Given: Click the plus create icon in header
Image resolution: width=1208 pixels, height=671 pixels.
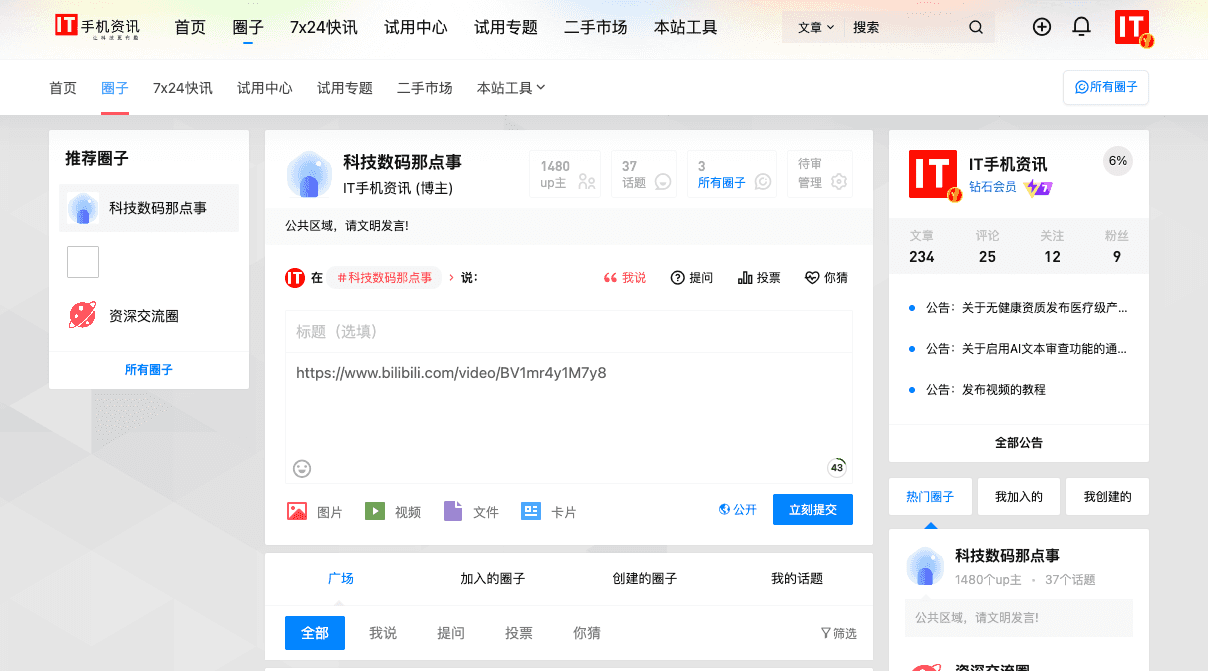Looking at the screenshot, I should tap(1042, 27).
